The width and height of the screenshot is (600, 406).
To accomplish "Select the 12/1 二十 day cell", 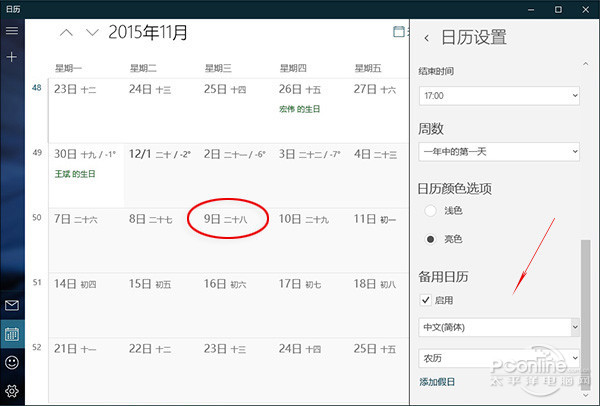I will 161,176.
